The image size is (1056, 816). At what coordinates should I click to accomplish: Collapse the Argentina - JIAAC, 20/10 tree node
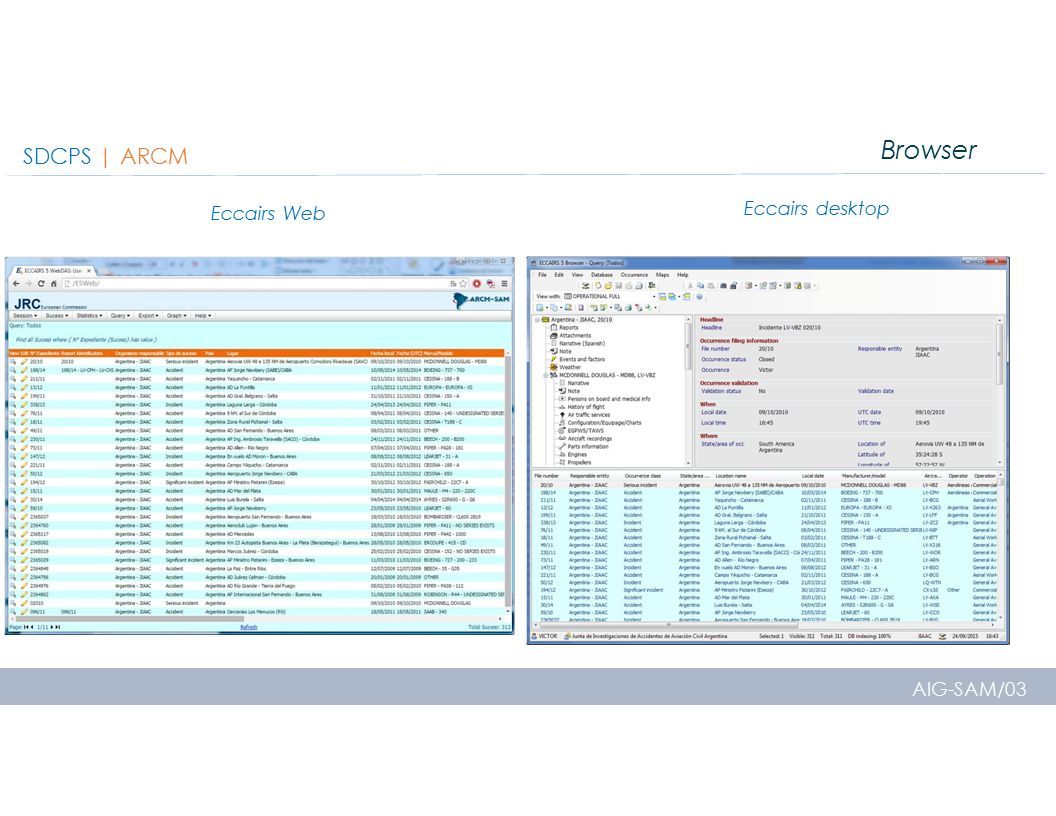[537, 320]
